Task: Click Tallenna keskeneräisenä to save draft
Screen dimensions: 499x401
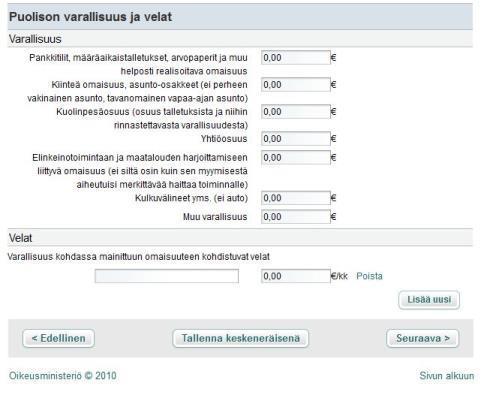Action: [x=241, y=338]
